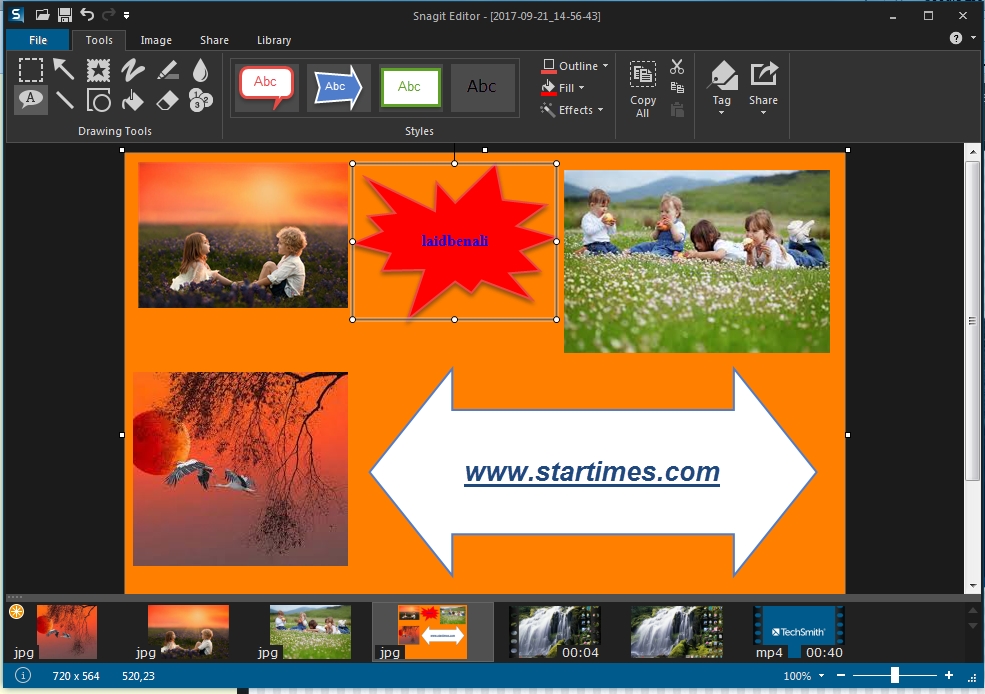Open the Library tab
985x694 pixels.
point(273,40)
